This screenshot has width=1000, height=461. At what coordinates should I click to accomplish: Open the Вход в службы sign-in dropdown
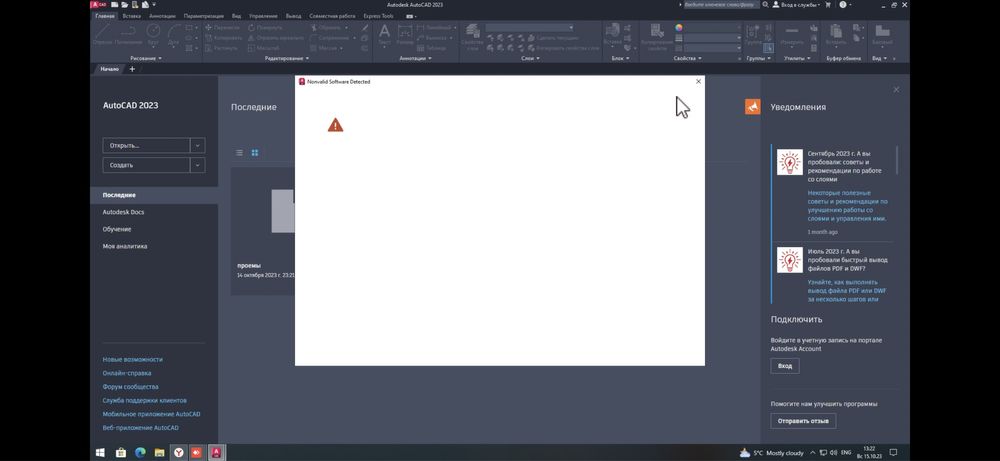[x=799, y=4]
